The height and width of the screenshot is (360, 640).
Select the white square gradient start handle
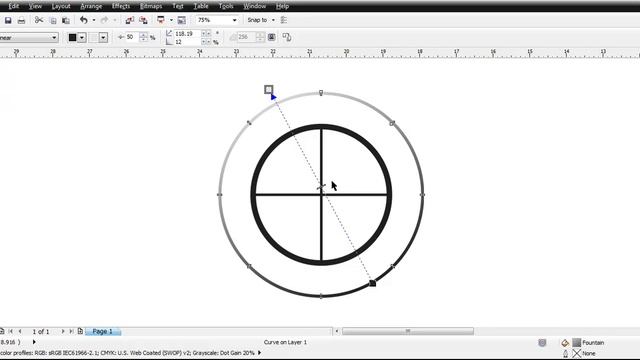[268, 89]
